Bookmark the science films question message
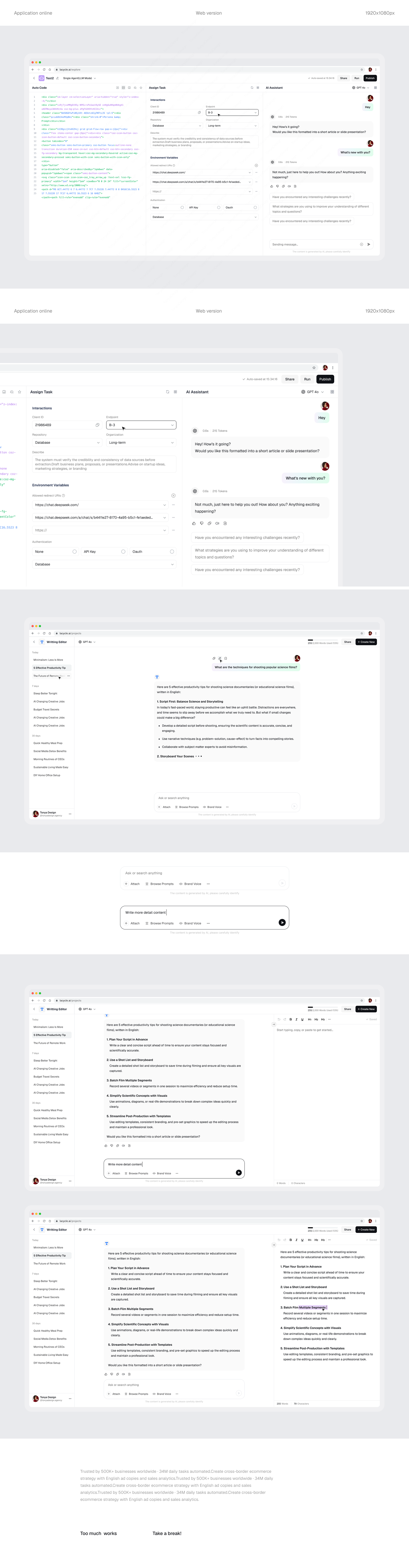 (x=226, y=658)
